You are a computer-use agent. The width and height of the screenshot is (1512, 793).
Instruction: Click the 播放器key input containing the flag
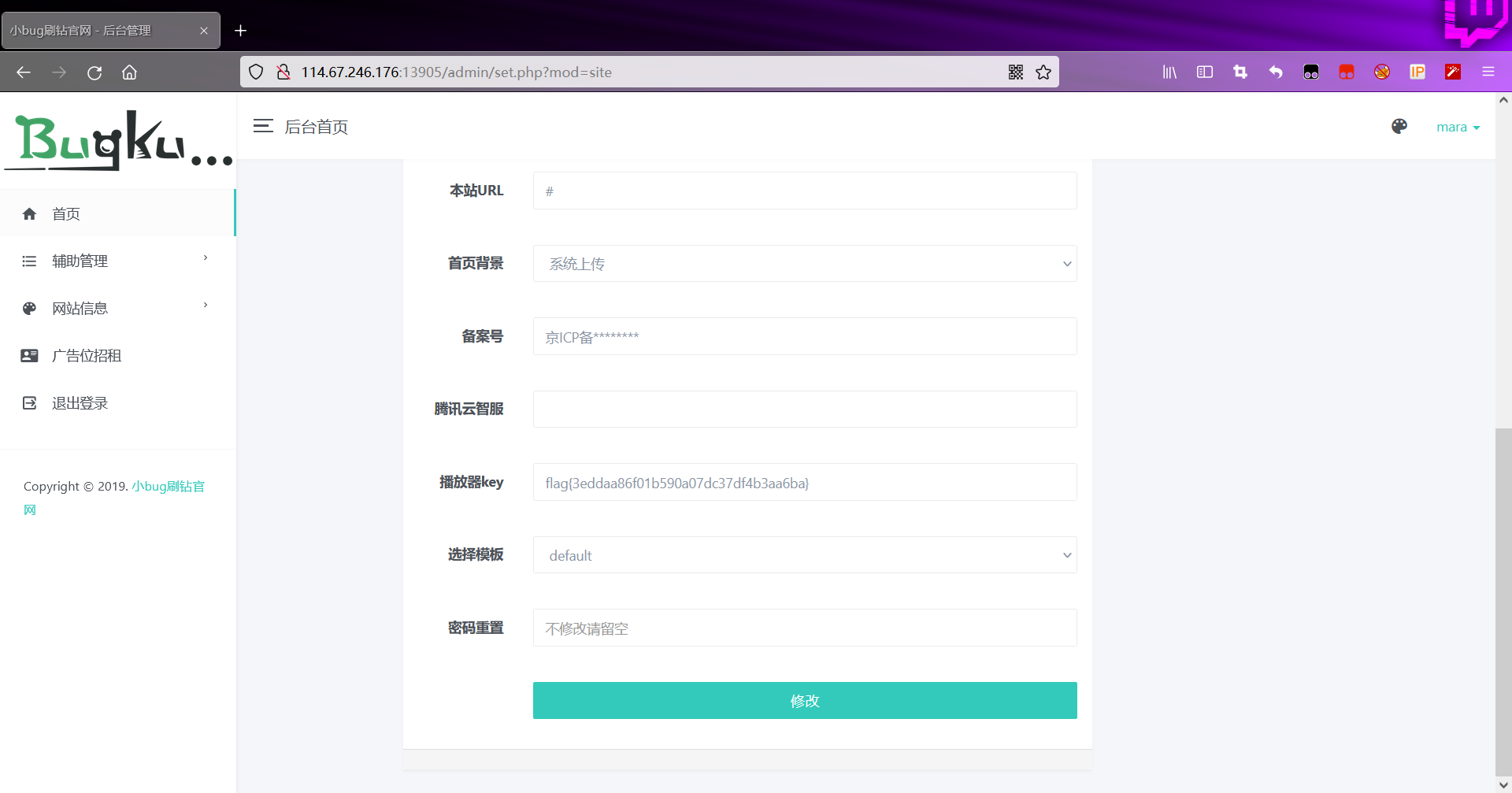tap(805, 482)
